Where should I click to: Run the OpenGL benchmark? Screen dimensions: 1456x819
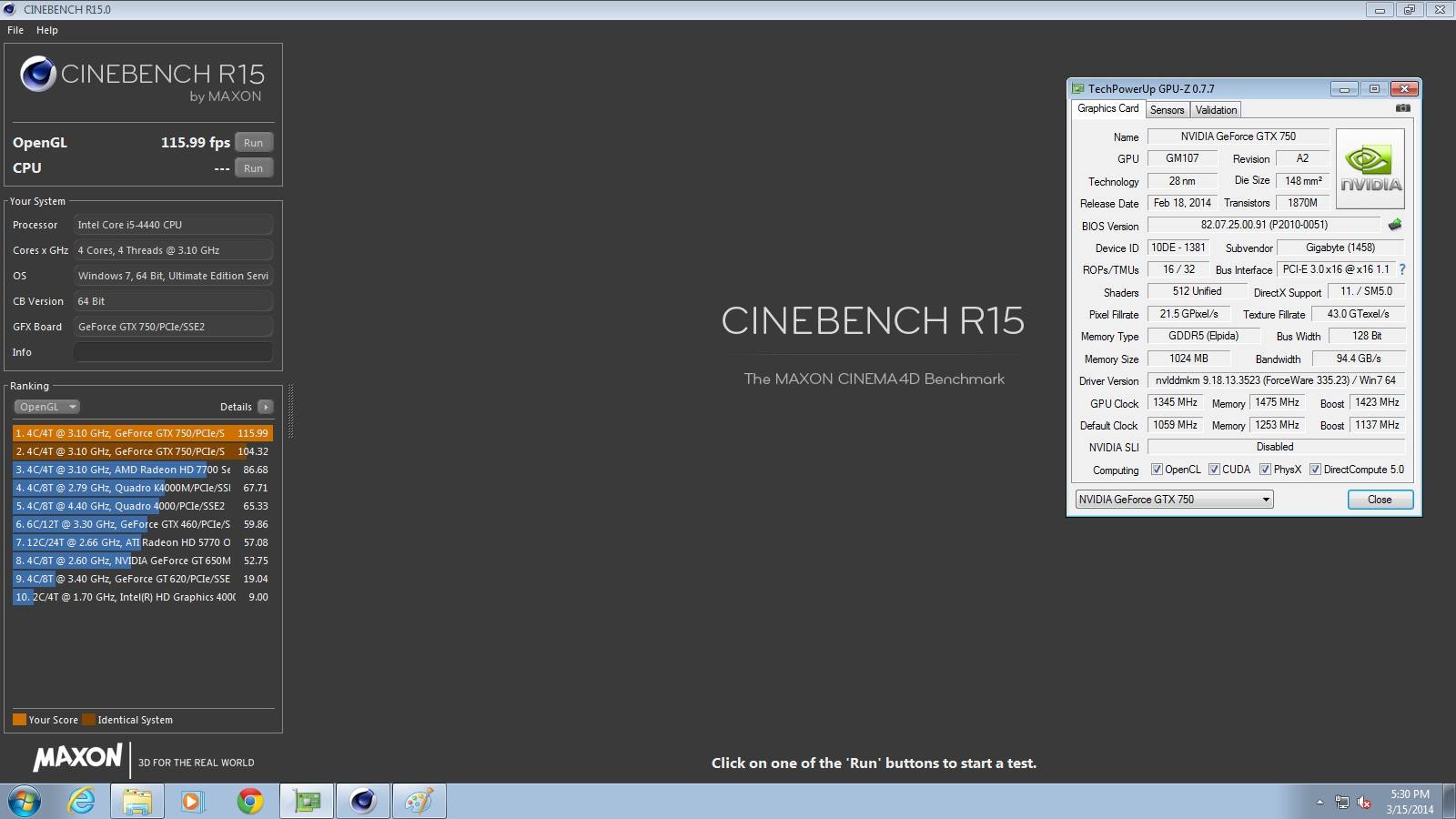point(254,143)
